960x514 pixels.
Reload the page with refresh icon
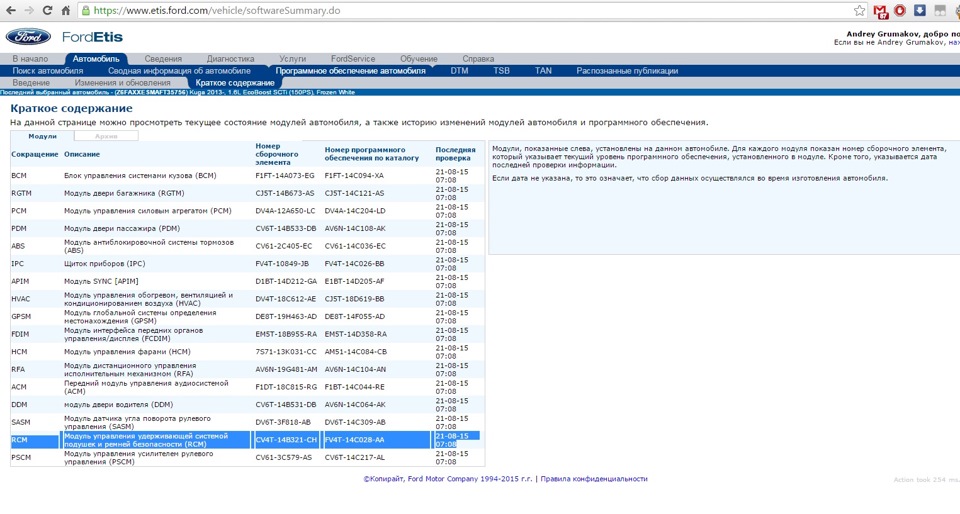(47, 10)
